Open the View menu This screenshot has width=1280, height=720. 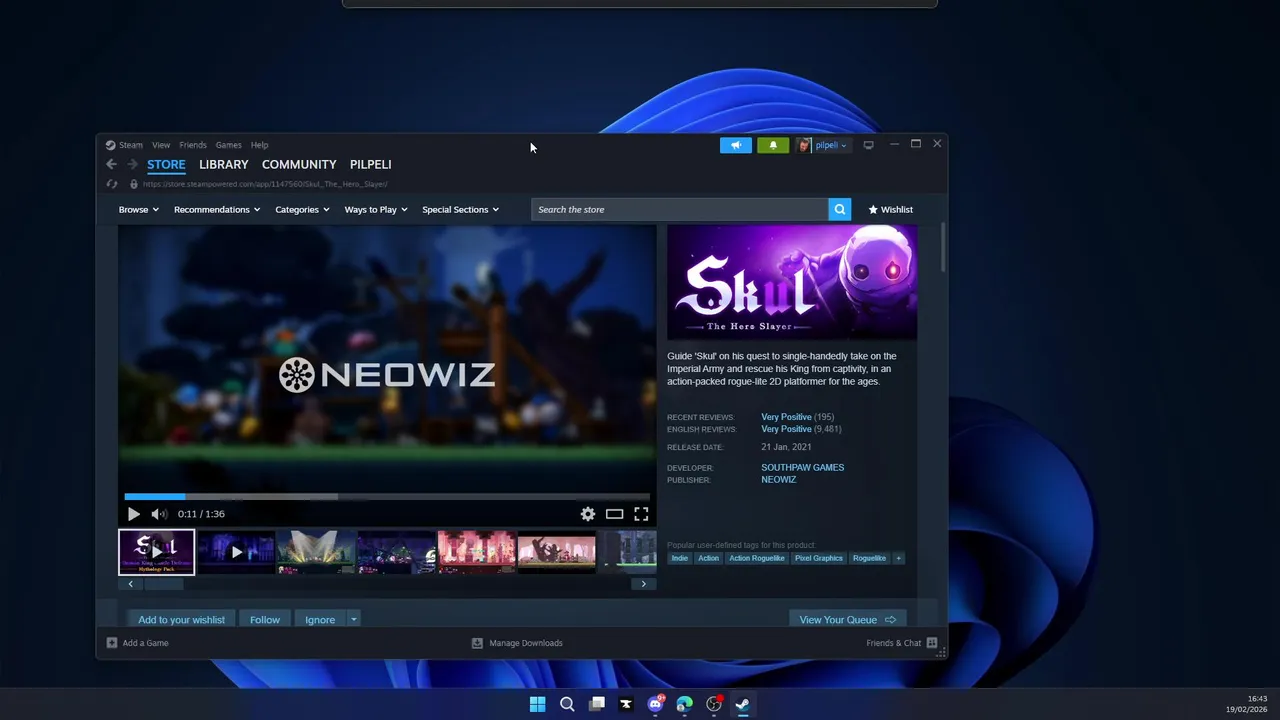tap(161, 145)
